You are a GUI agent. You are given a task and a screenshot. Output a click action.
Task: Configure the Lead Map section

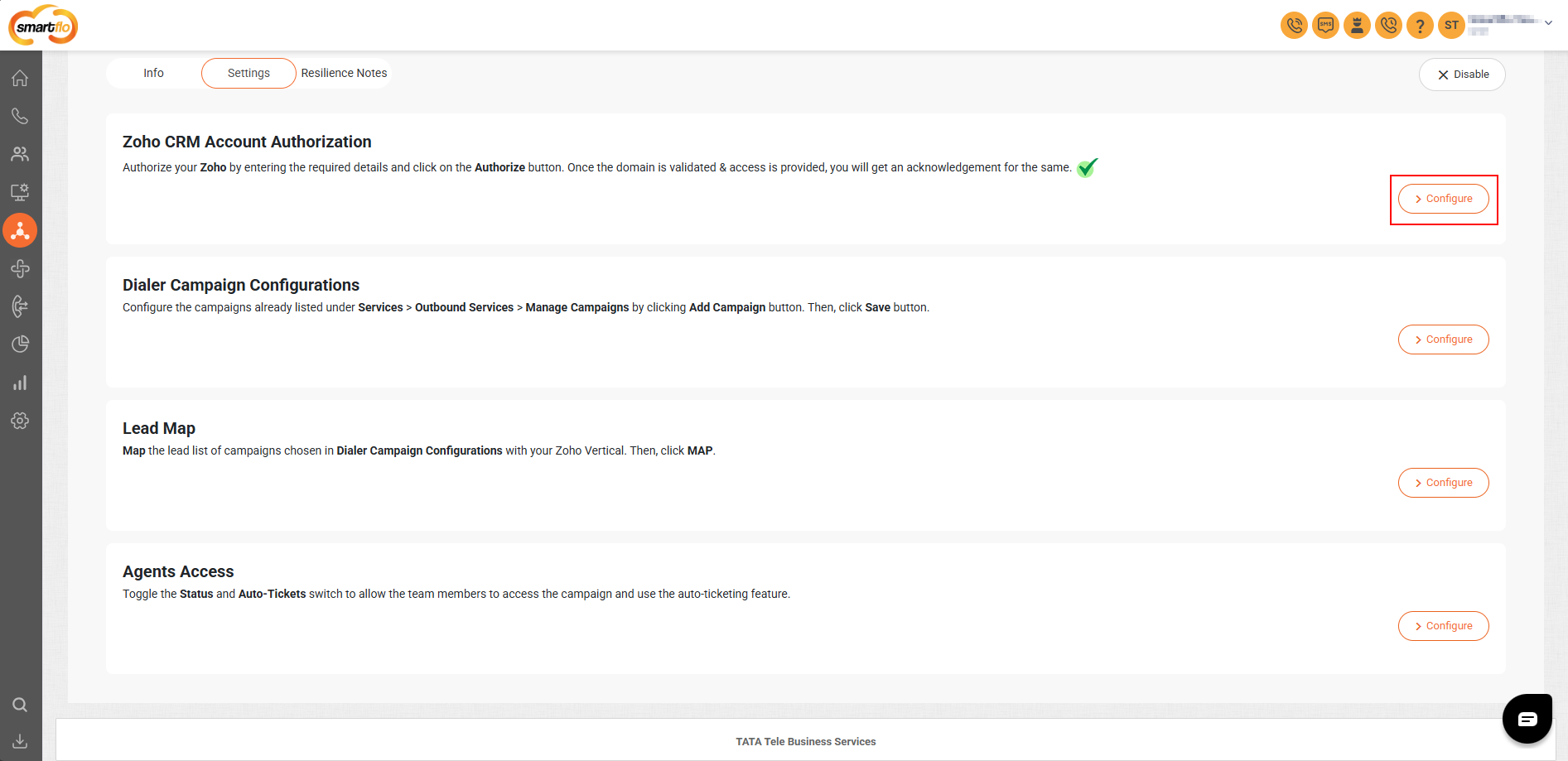tap(1443, 483)
